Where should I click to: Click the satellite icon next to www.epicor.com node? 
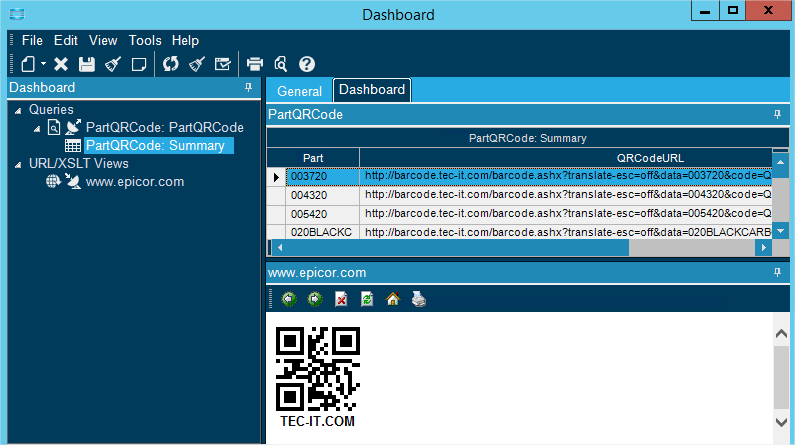coord(73,181)
